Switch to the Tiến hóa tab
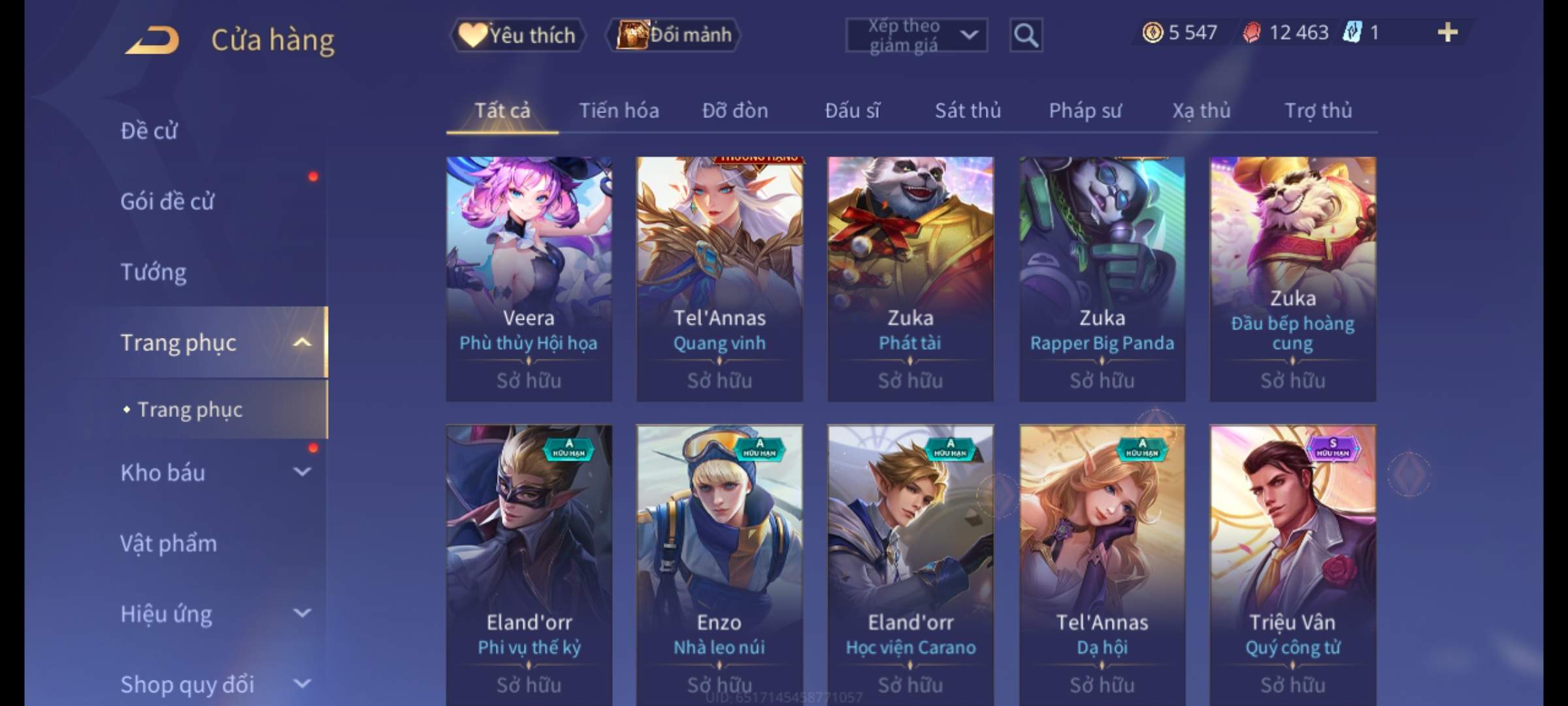 coord(619,110)
